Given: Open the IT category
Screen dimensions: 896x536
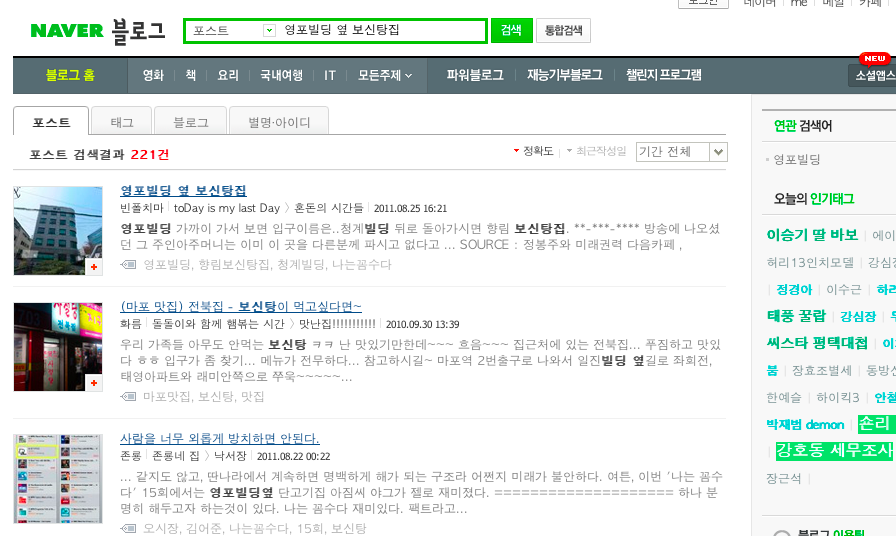Looking at the screenshot, I should point(330,75).
